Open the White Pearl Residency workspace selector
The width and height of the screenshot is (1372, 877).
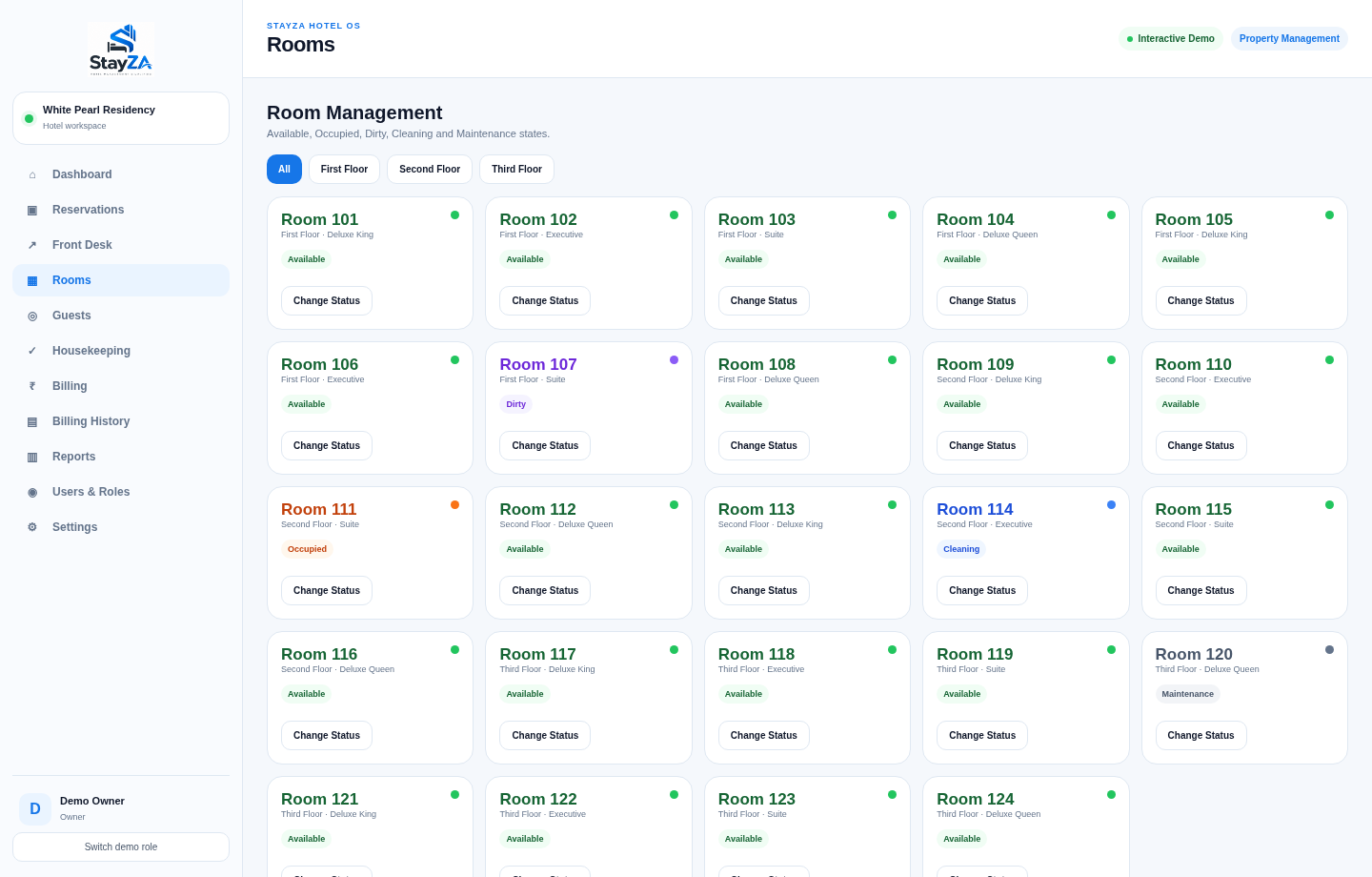click(121, 118)
